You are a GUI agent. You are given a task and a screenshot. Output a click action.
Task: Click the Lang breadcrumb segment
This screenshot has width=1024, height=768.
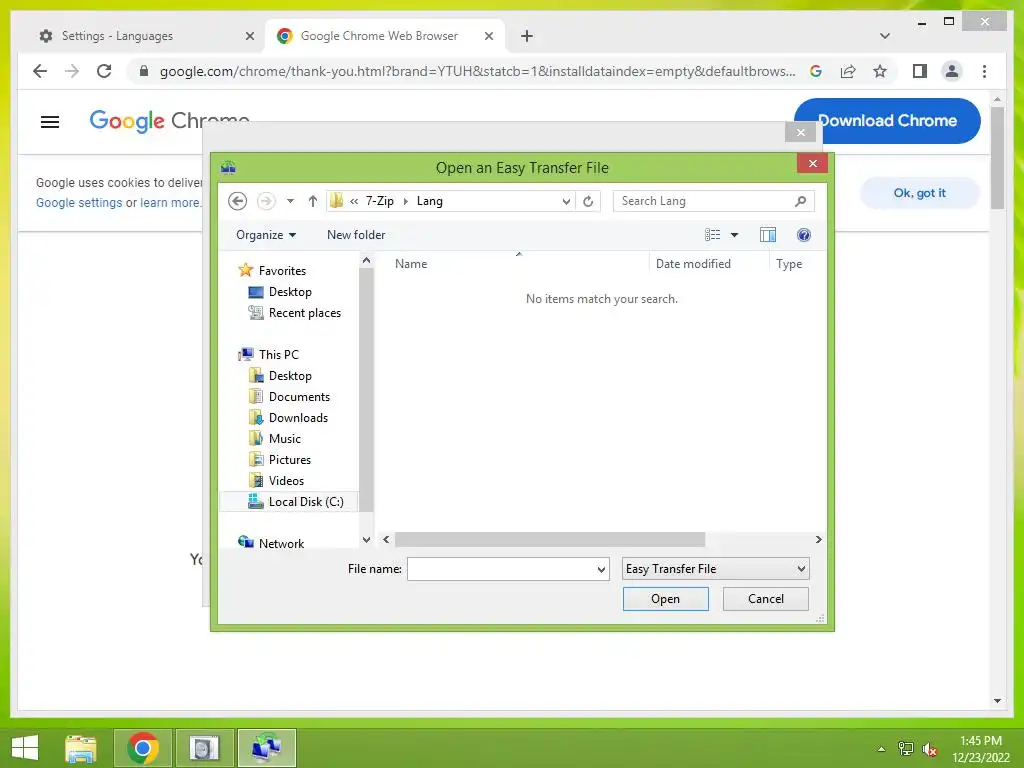430,201
